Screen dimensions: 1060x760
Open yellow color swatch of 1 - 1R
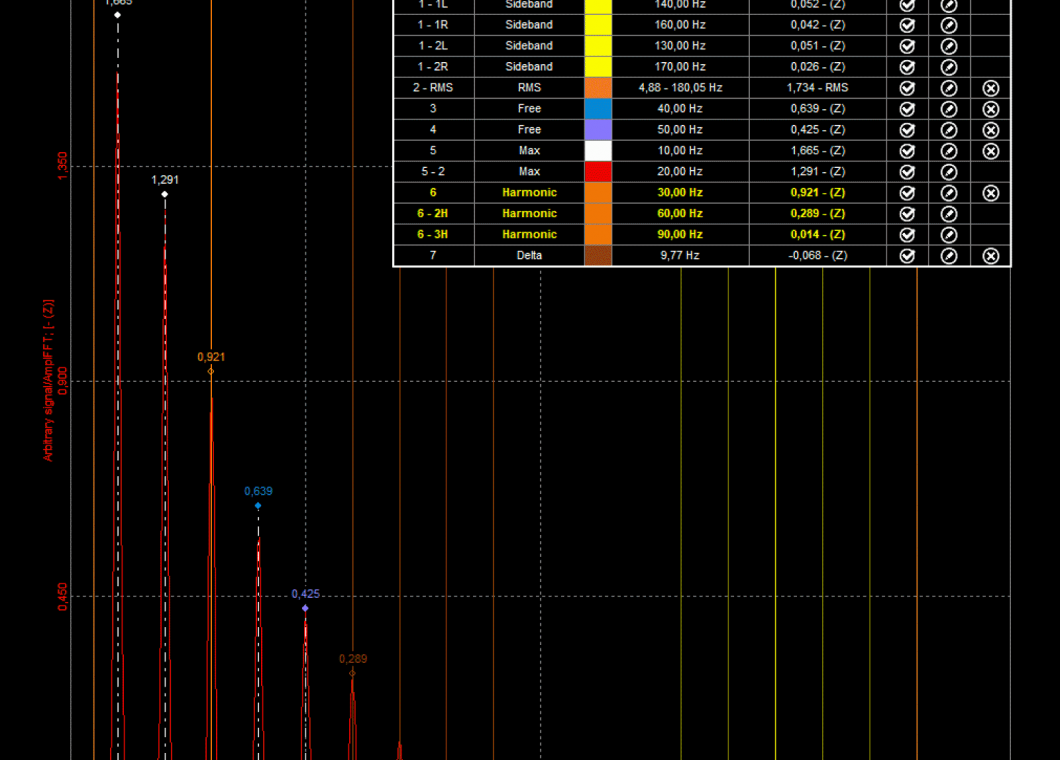598,25
